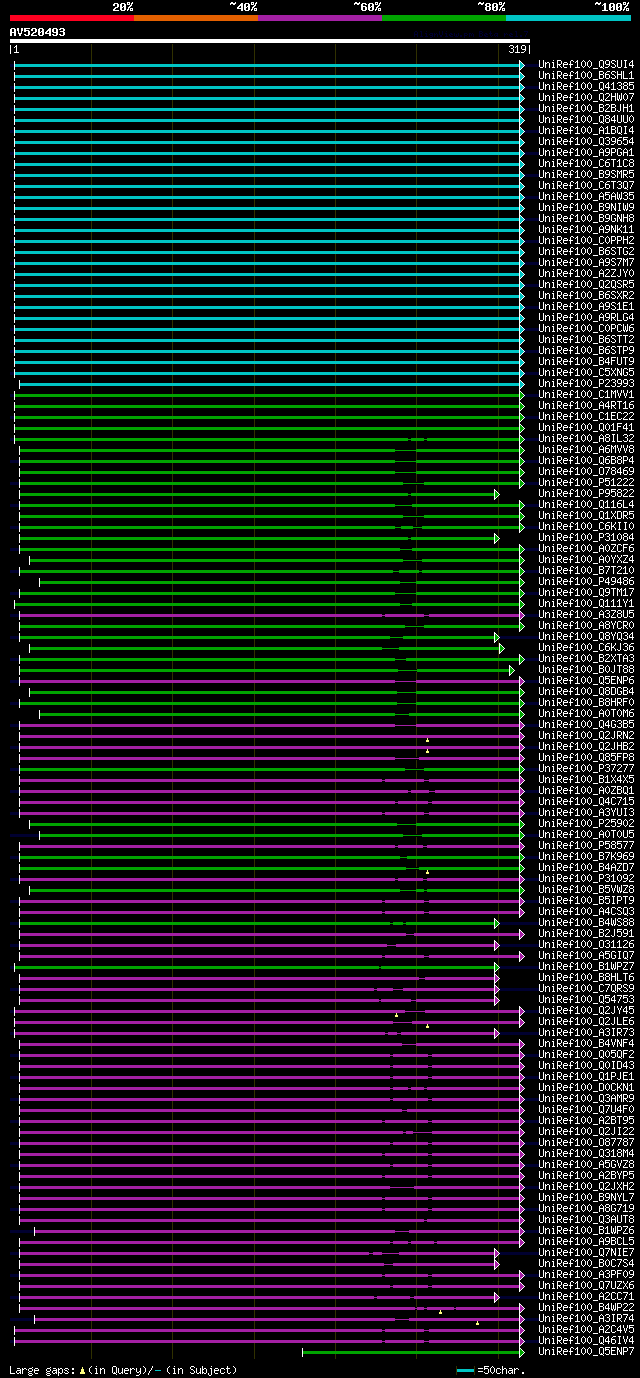The width and height of the screenshot is (640, 1378).
Task: Click the yellow gap marker in the Q2JRN2 row
Action: pos(427,739)
